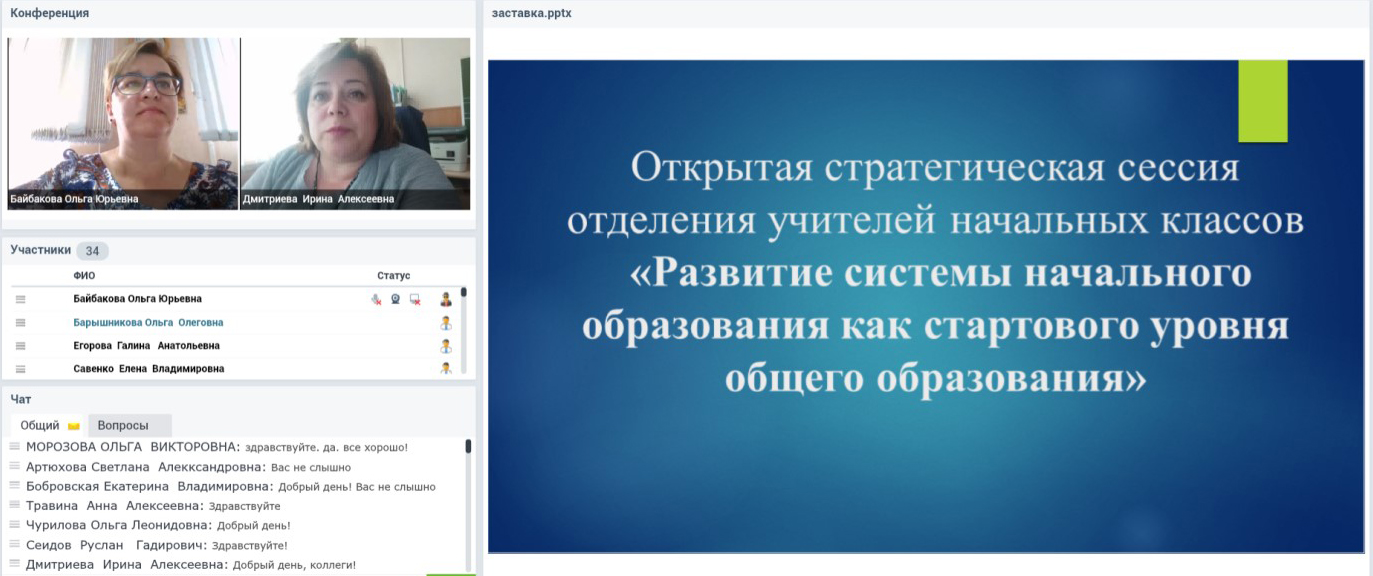
Task: Open the row menu icon for Барышникова Ольга Олеговна
Action: click(x=20, y=323)
